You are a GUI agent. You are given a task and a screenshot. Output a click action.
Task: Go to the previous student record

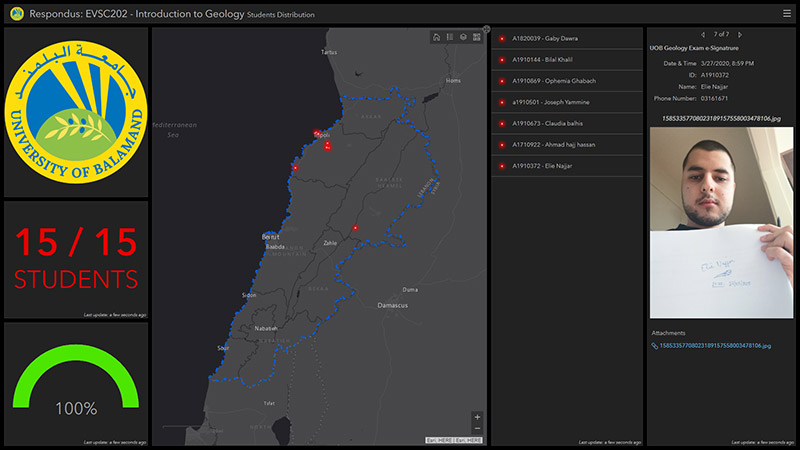point(703,35)
